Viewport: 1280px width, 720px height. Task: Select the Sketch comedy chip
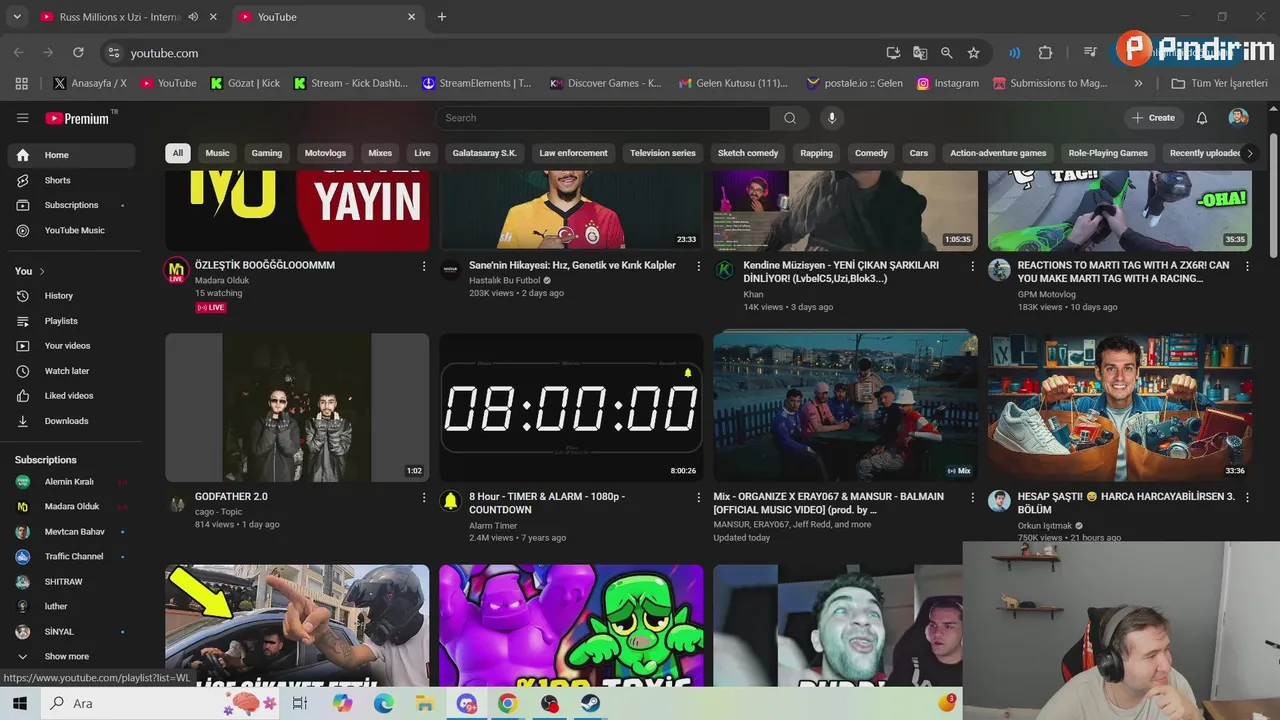click(x=748, y=153)
